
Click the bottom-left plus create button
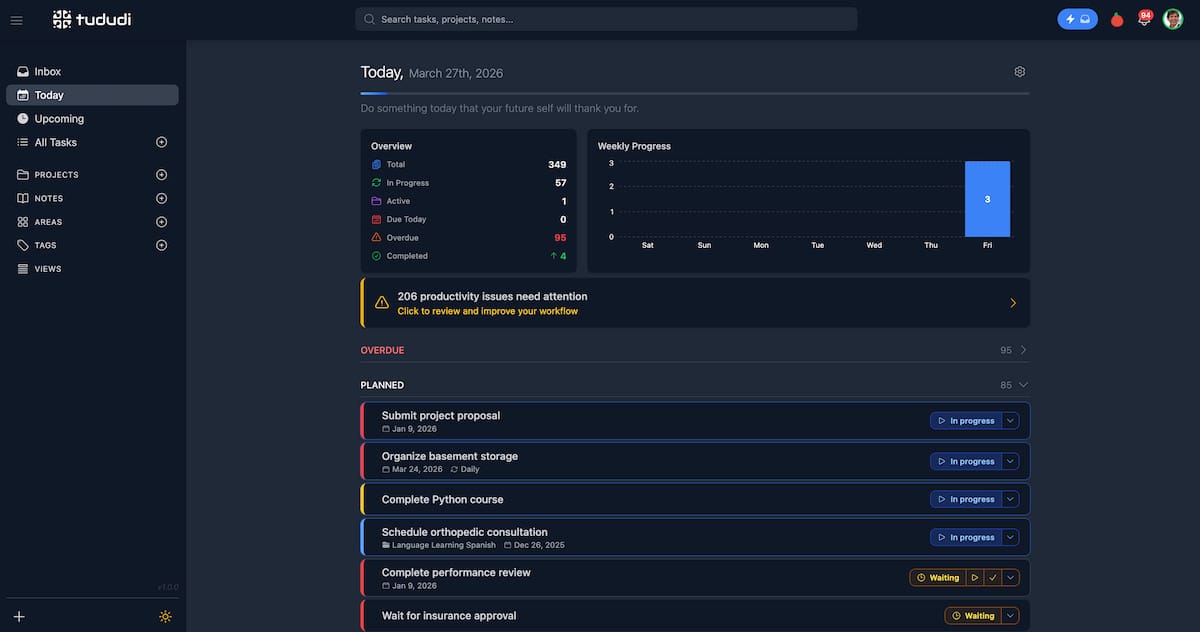(x=19, y=616)
